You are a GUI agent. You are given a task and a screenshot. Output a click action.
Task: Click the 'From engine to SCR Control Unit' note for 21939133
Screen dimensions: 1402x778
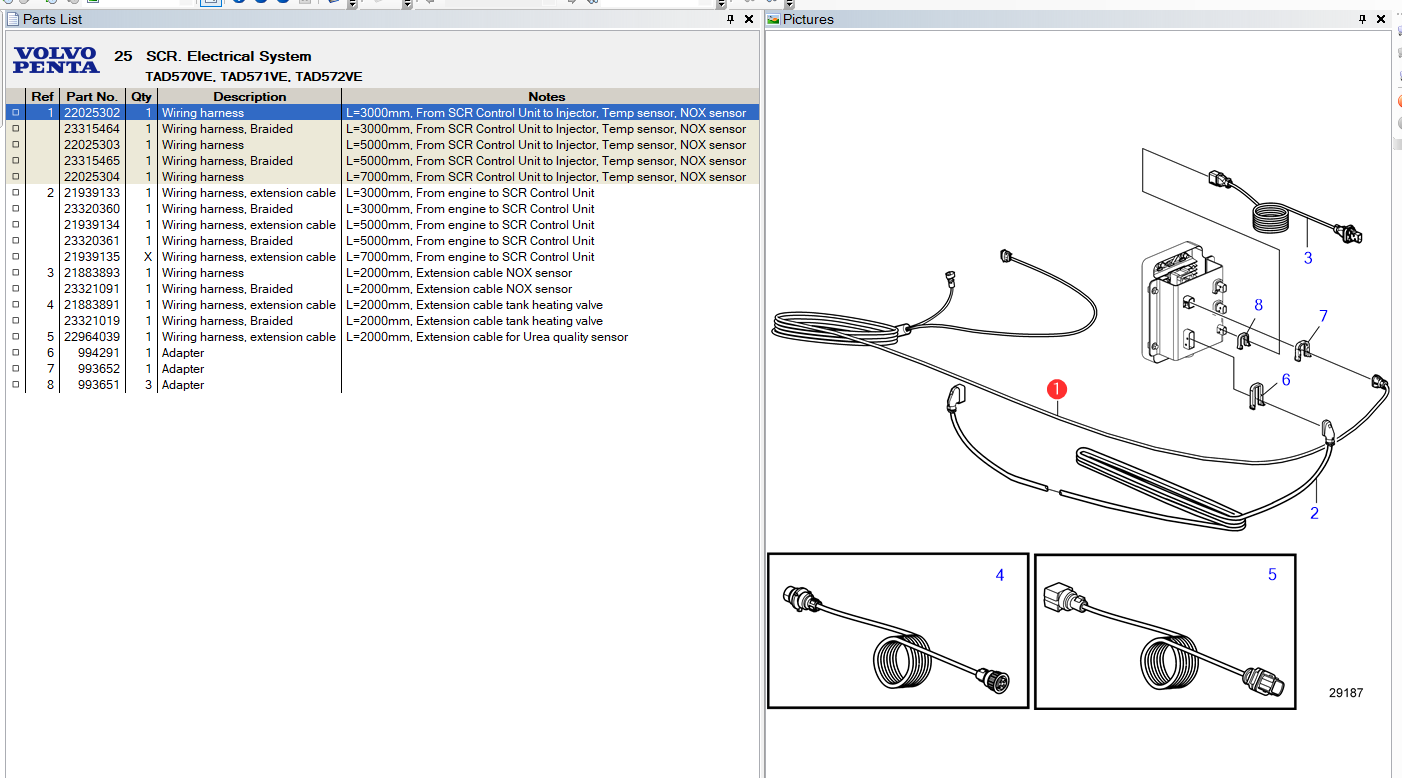point(470,193)
